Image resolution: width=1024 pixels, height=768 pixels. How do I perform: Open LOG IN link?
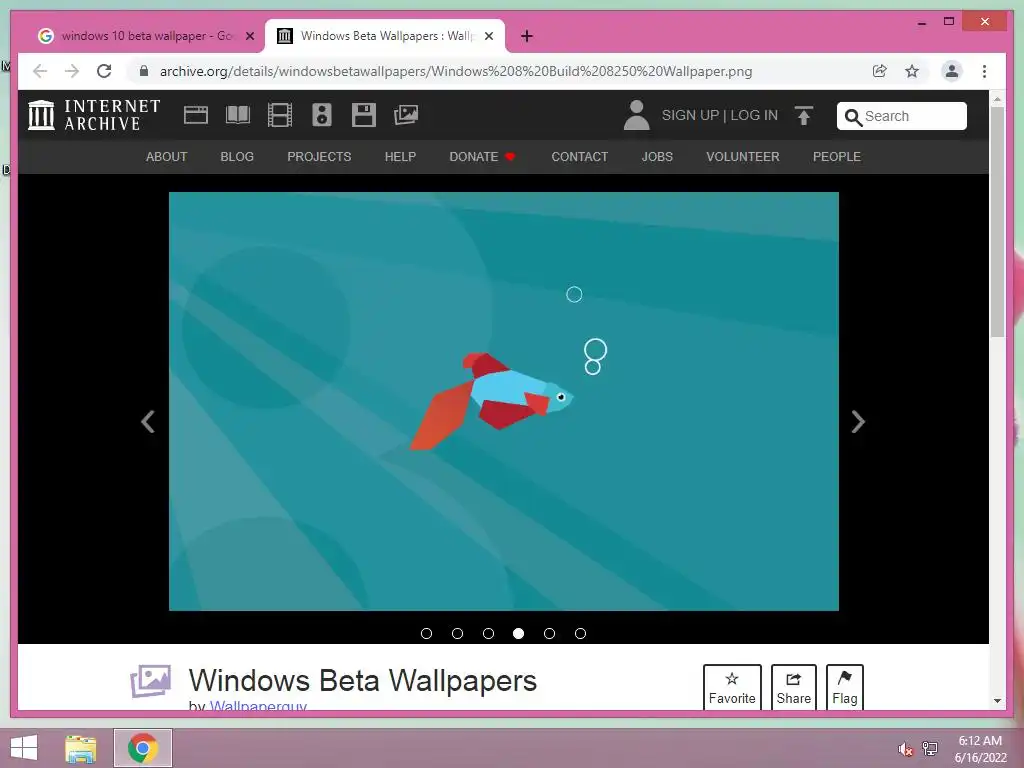(754, 116)
